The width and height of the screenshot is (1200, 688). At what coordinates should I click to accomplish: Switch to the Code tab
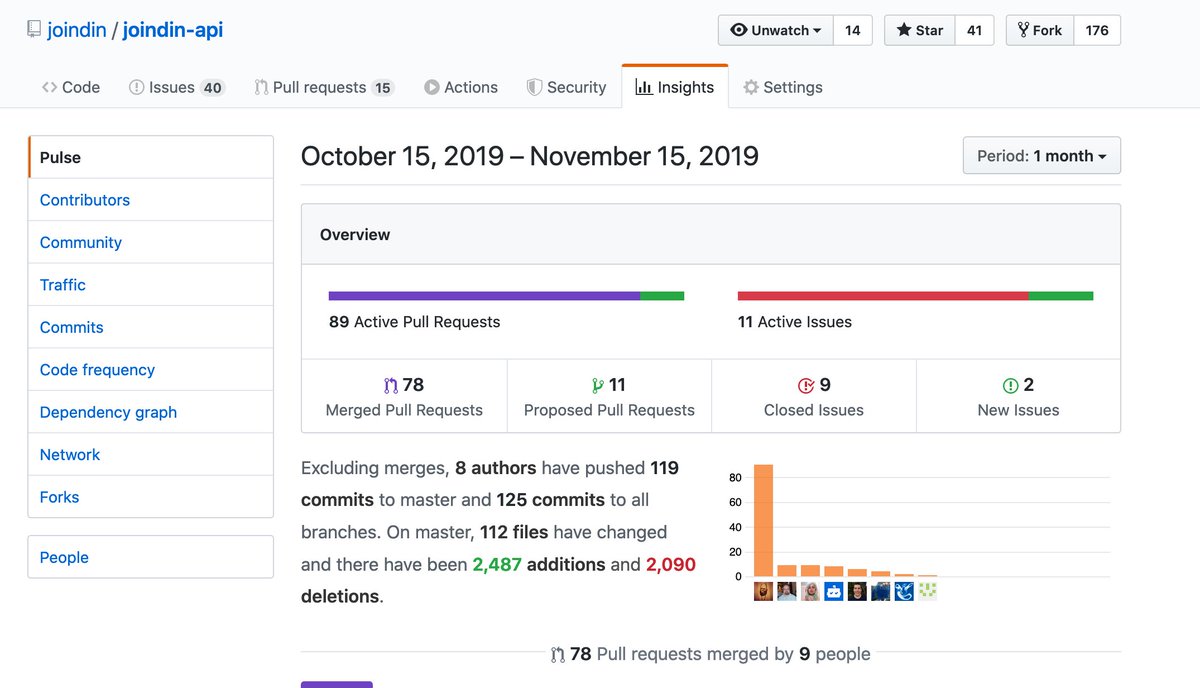71,87
